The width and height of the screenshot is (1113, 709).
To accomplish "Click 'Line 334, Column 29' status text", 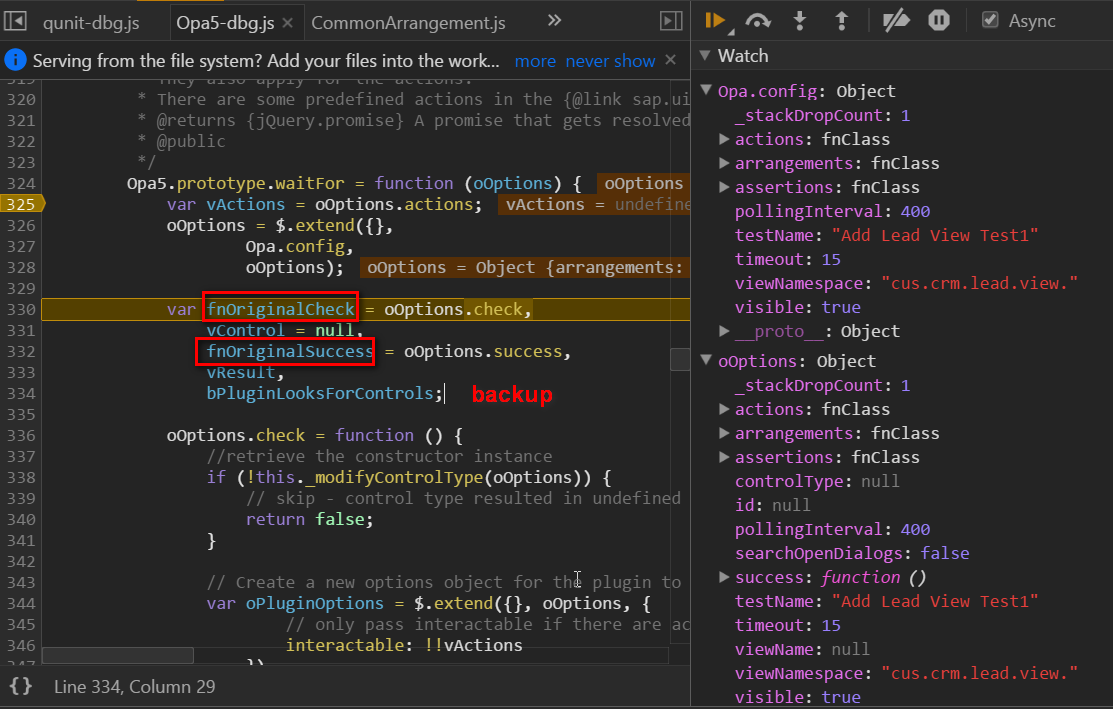I will [134, 686].
